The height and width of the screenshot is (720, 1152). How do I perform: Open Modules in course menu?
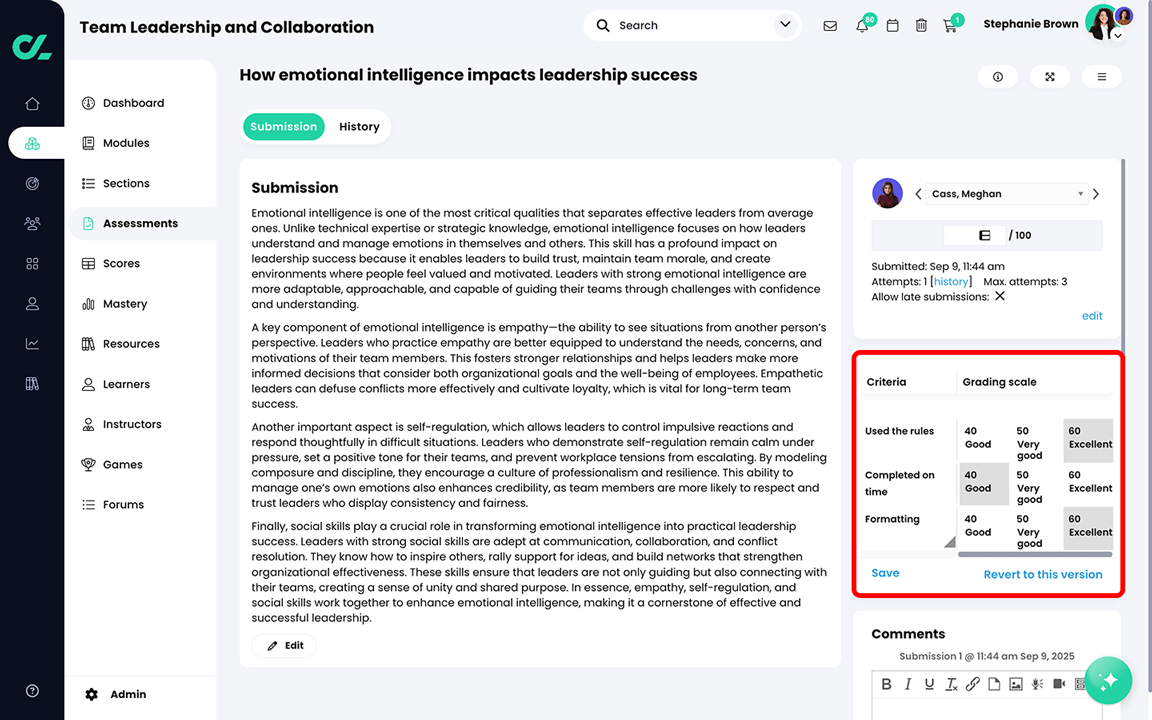tap(126, 143)
